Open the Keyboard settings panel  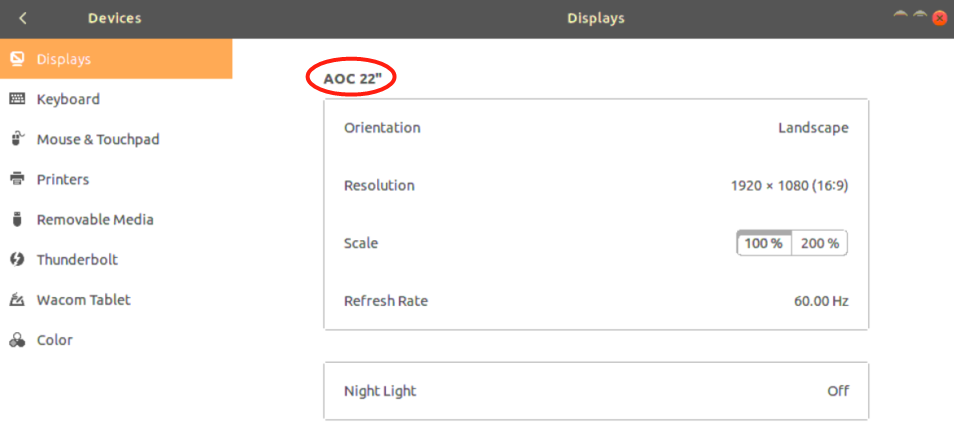[116, 99]
